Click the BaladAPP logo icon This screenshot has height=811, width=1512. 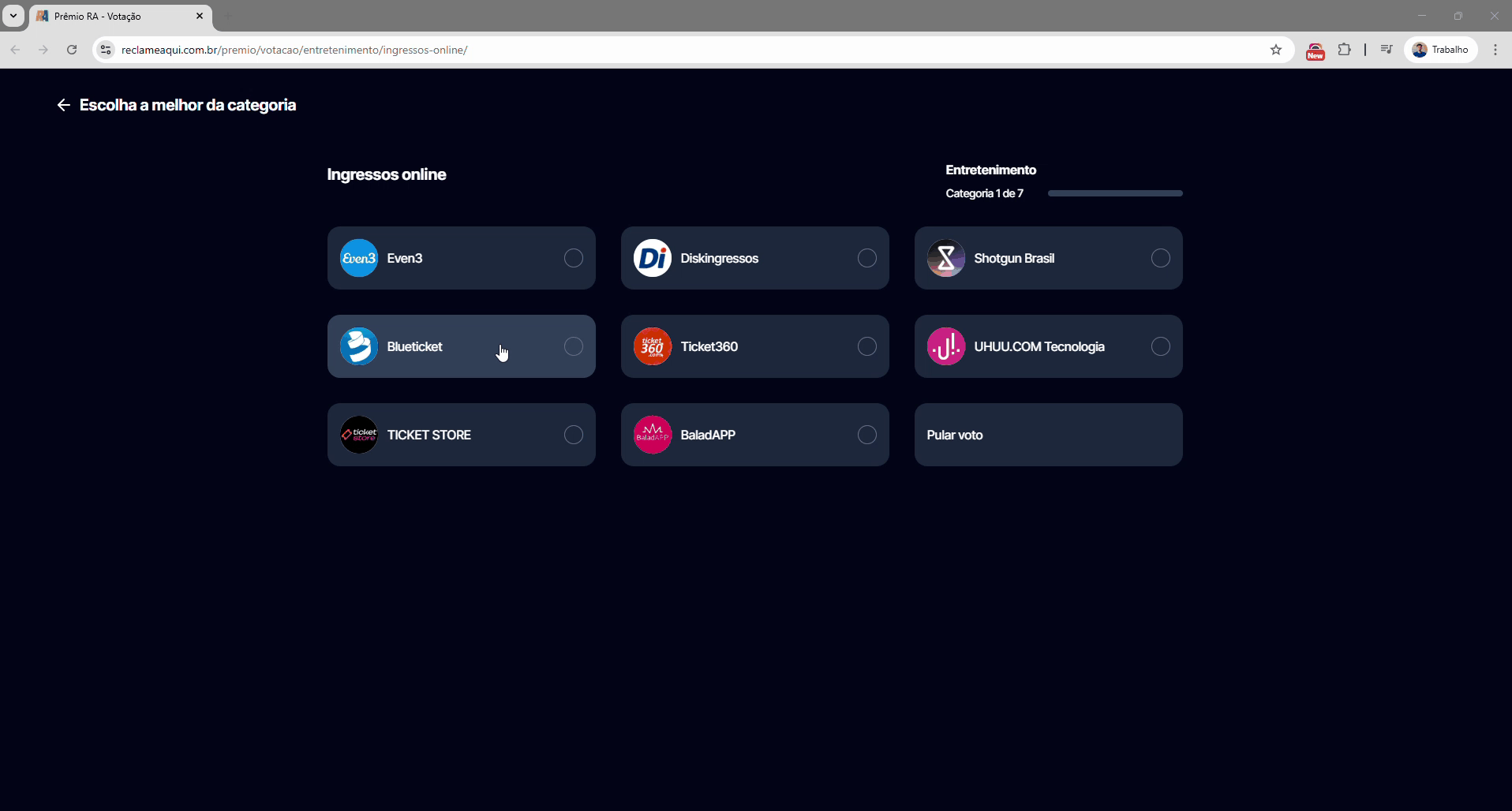(653, 435)
